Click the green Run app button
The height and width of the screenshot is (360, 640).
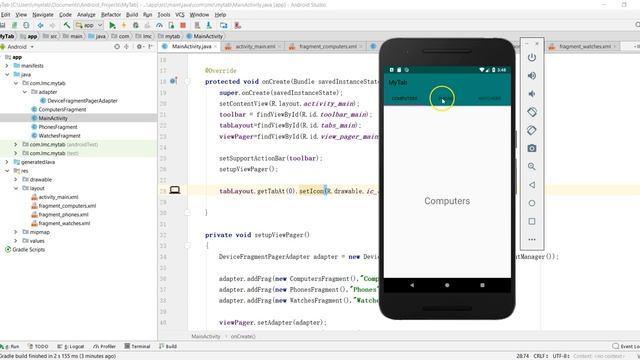(112, 25)
